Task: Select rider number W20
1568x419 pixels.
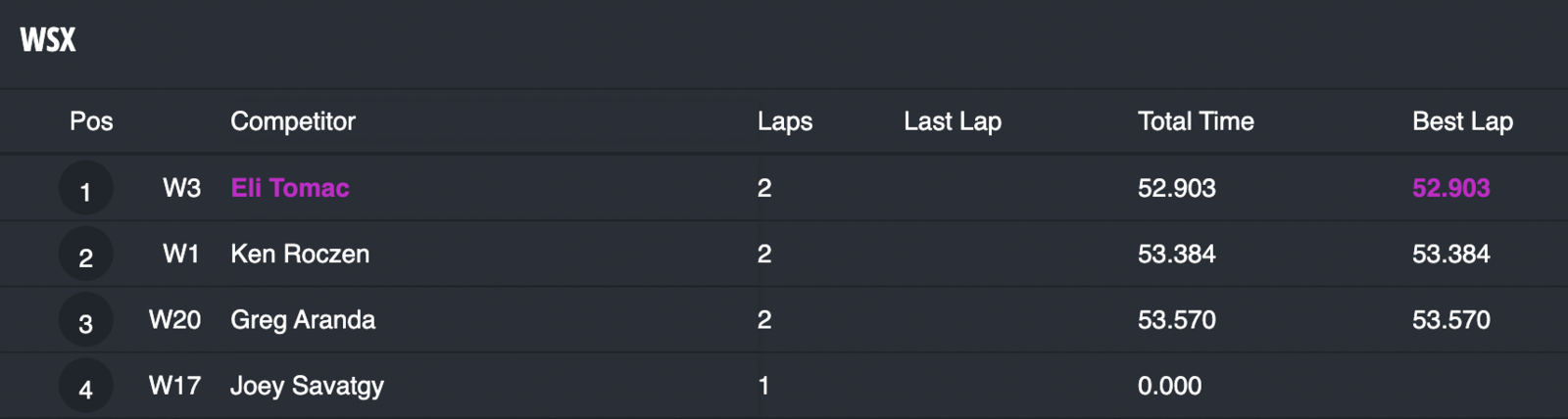Action: tap(174, 319)
